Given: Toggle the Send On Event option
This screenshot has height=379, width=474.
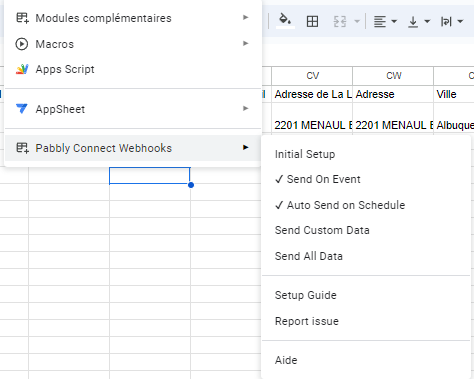Looking at the screenshot, I should pos(366,179).
